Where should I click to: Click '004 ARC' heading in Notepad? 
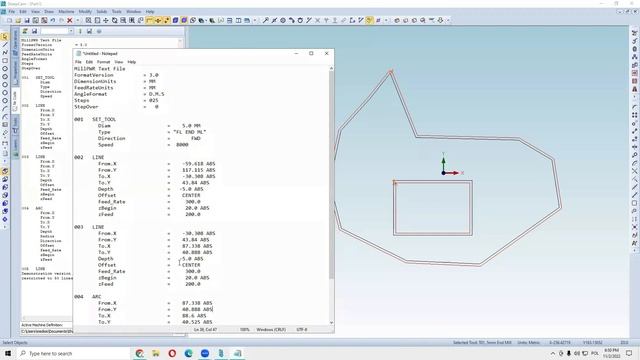click(x=87, y=297)
